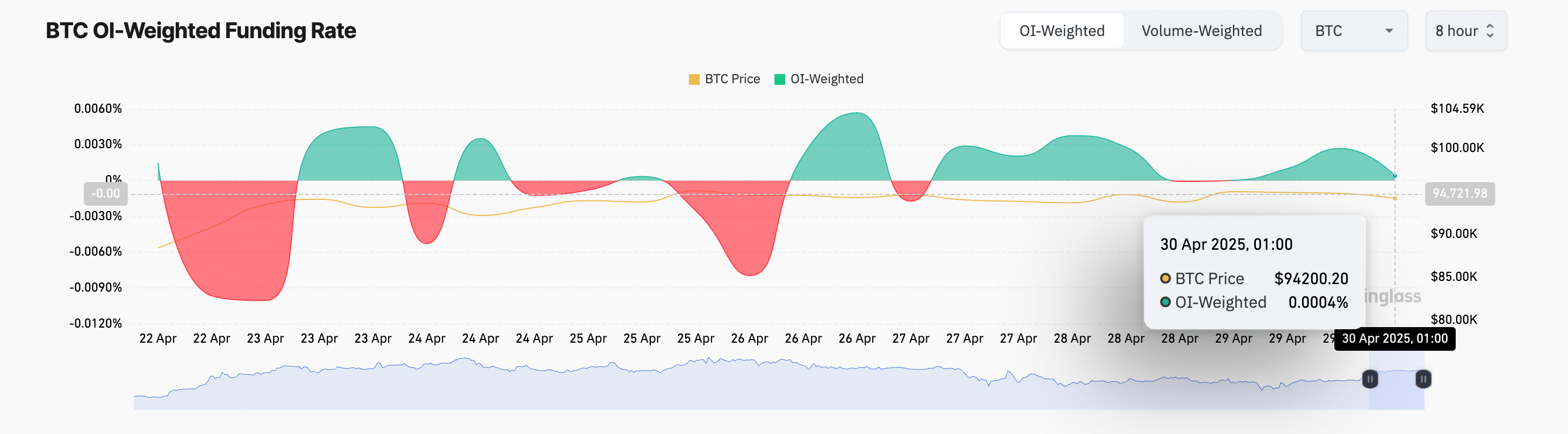Screen dimensions: 1568x434
Task: Click the yellow BTC Price legend marker
Action: pos(693,78)
